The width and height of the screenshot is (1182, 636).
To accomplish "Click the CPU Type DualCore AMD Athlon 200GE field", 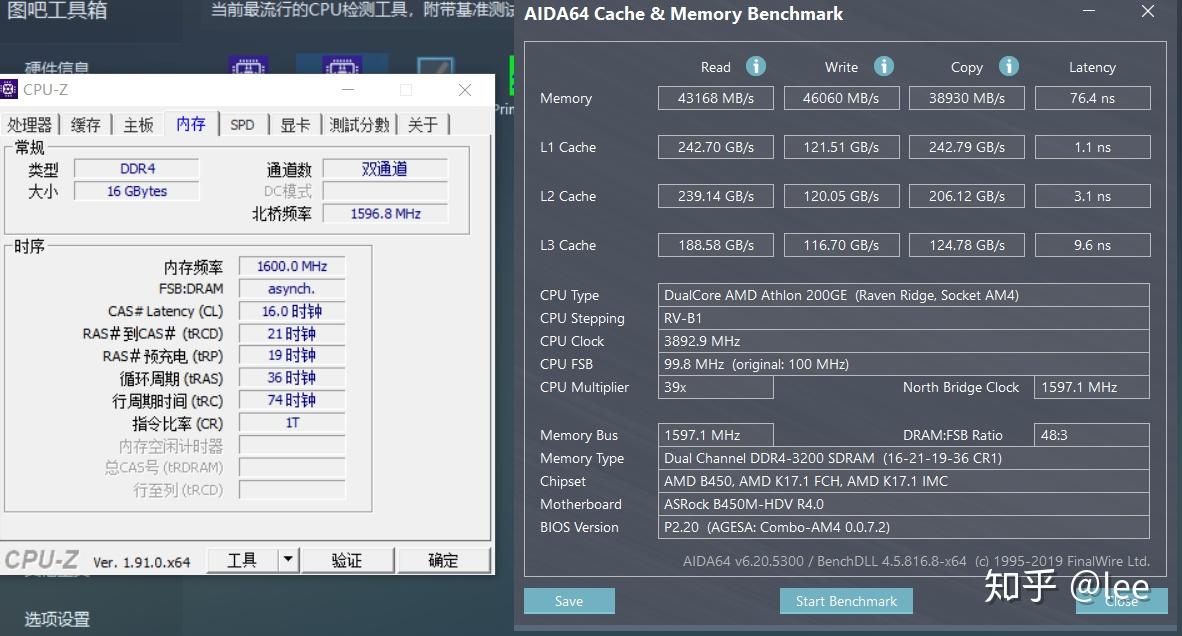I will [904, 295].
